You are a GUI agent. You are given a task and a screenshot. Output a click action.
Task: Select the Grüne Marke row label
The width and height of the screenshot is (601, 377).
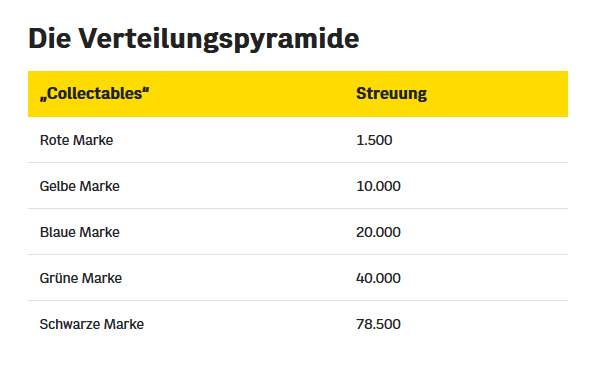(x=81, y=278)
